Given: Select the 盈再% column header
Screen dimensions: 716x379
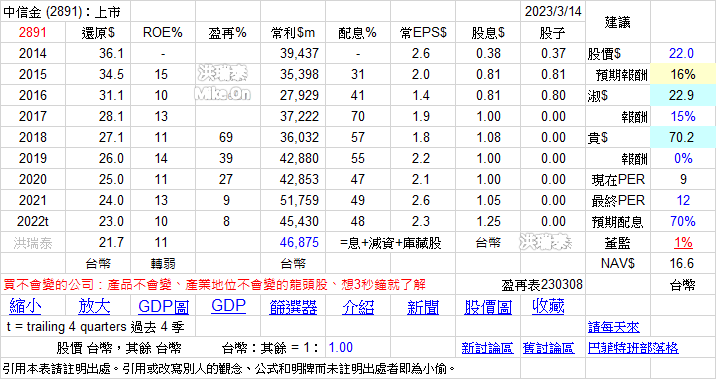Looking at the screenshot, I should point(227,32).
